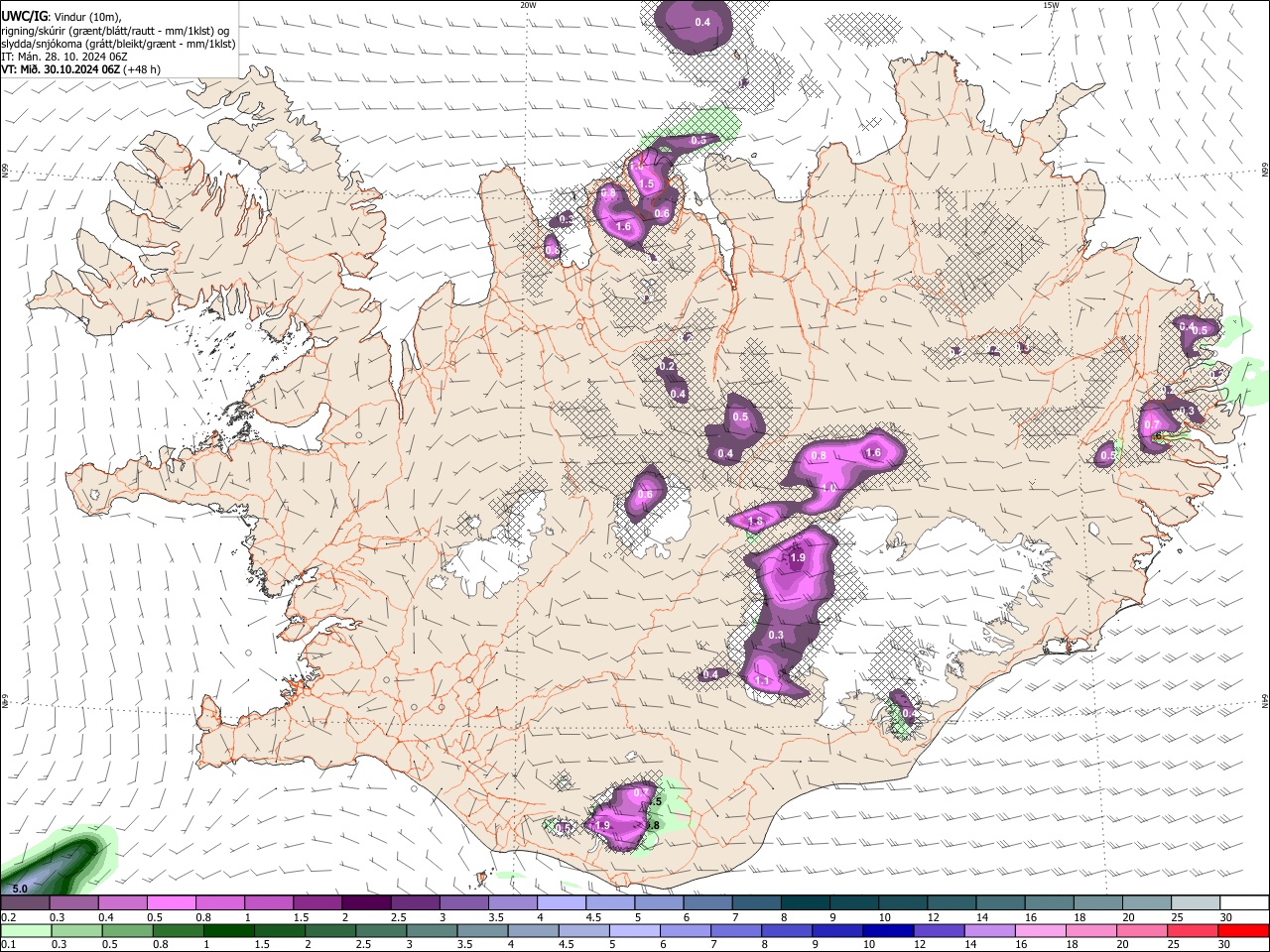Select the 'IT: Mán. 28. 10. 2024 06Z' line
Viewport: 1270px width, 952px height.
pyautogui.click(x=64, y=57)
